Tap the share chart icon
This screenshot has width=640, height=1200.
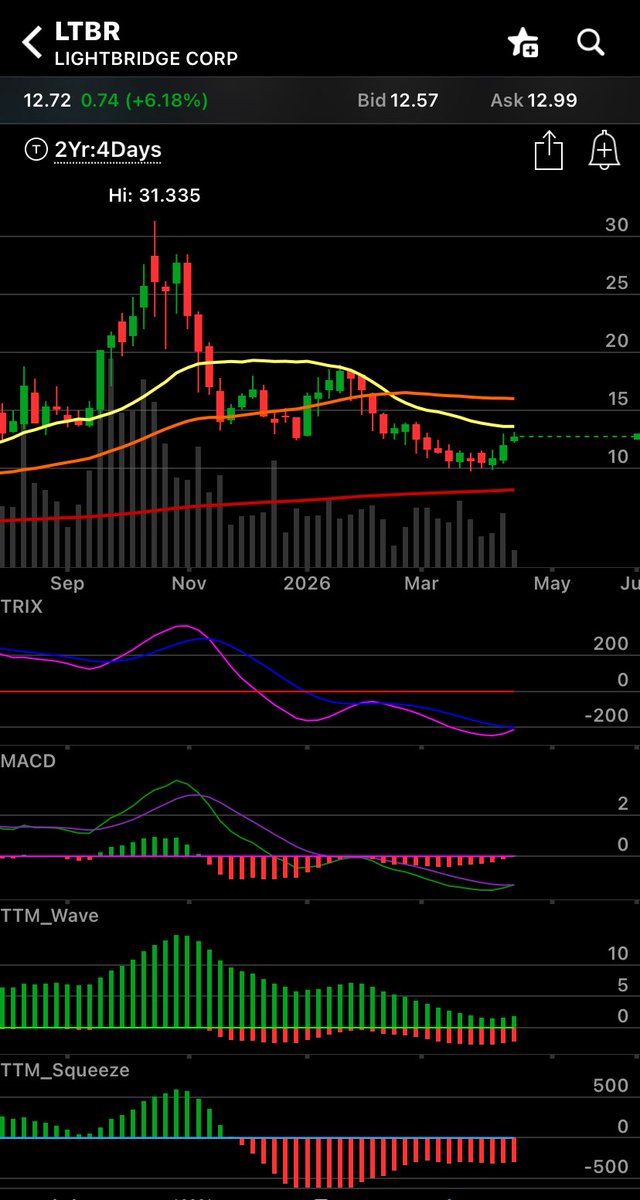[548, 151]
